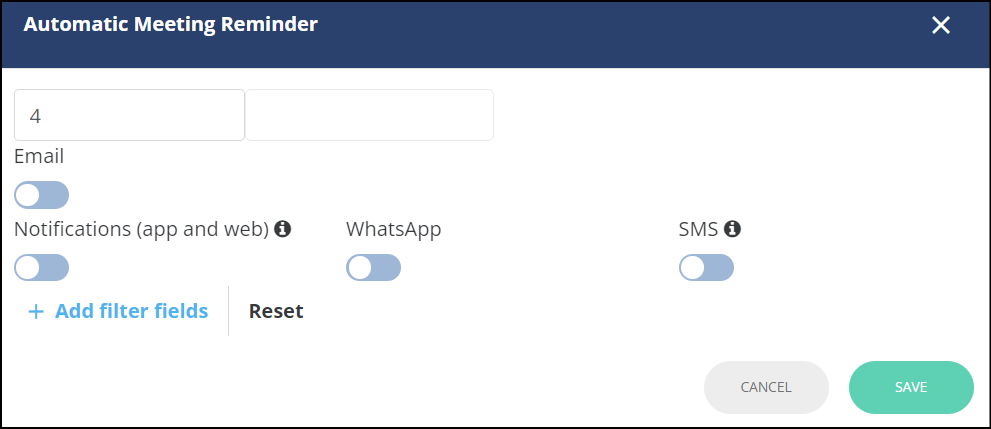Turn on the WhatsApp toggle

coord(374,267)
